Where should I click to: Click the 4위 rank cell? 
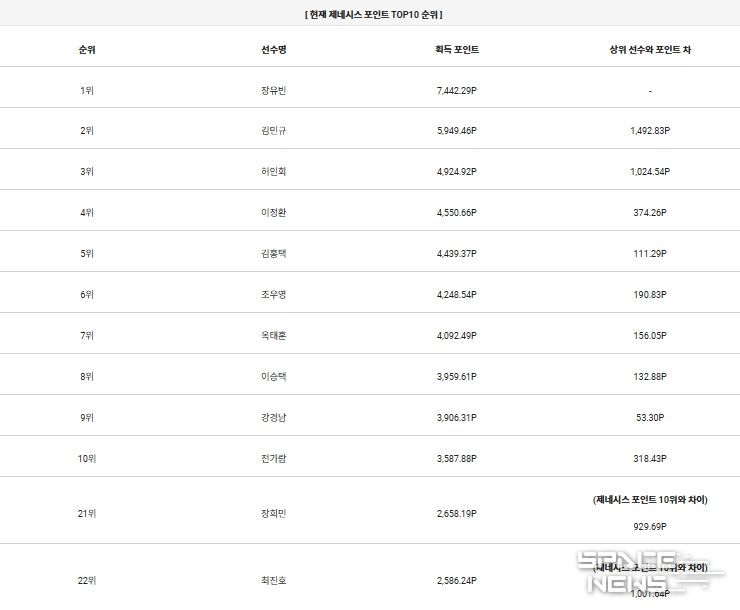click(87, 213)
